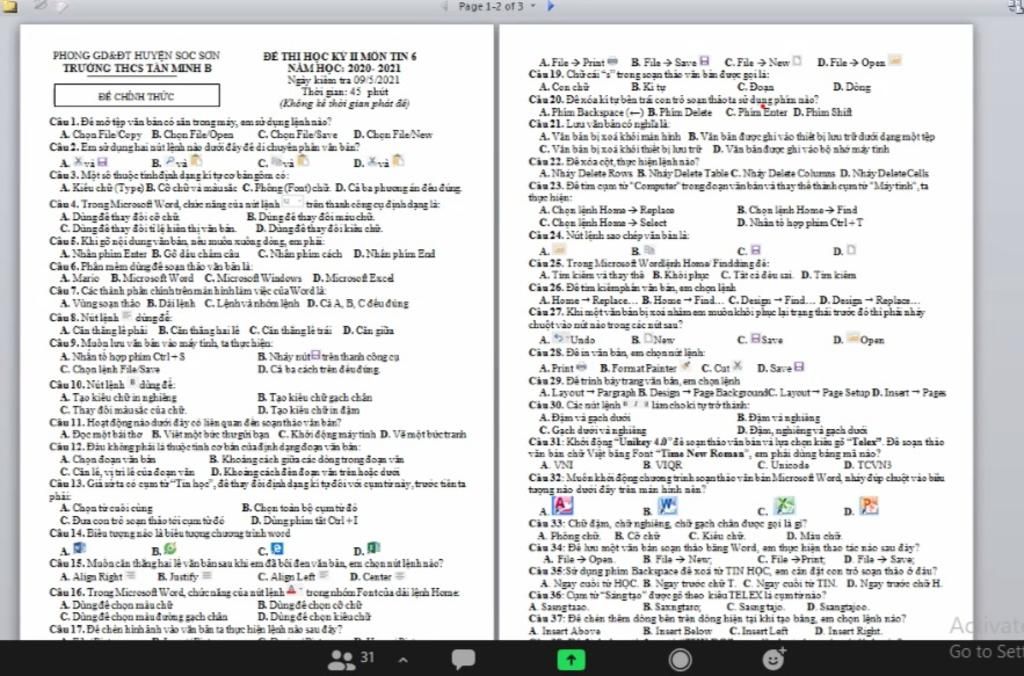Click the heading "TRƯỜNG THCS TÂN MINH B"
The width and height of the screenshot is (1024, 676).
tap(136, 68)
